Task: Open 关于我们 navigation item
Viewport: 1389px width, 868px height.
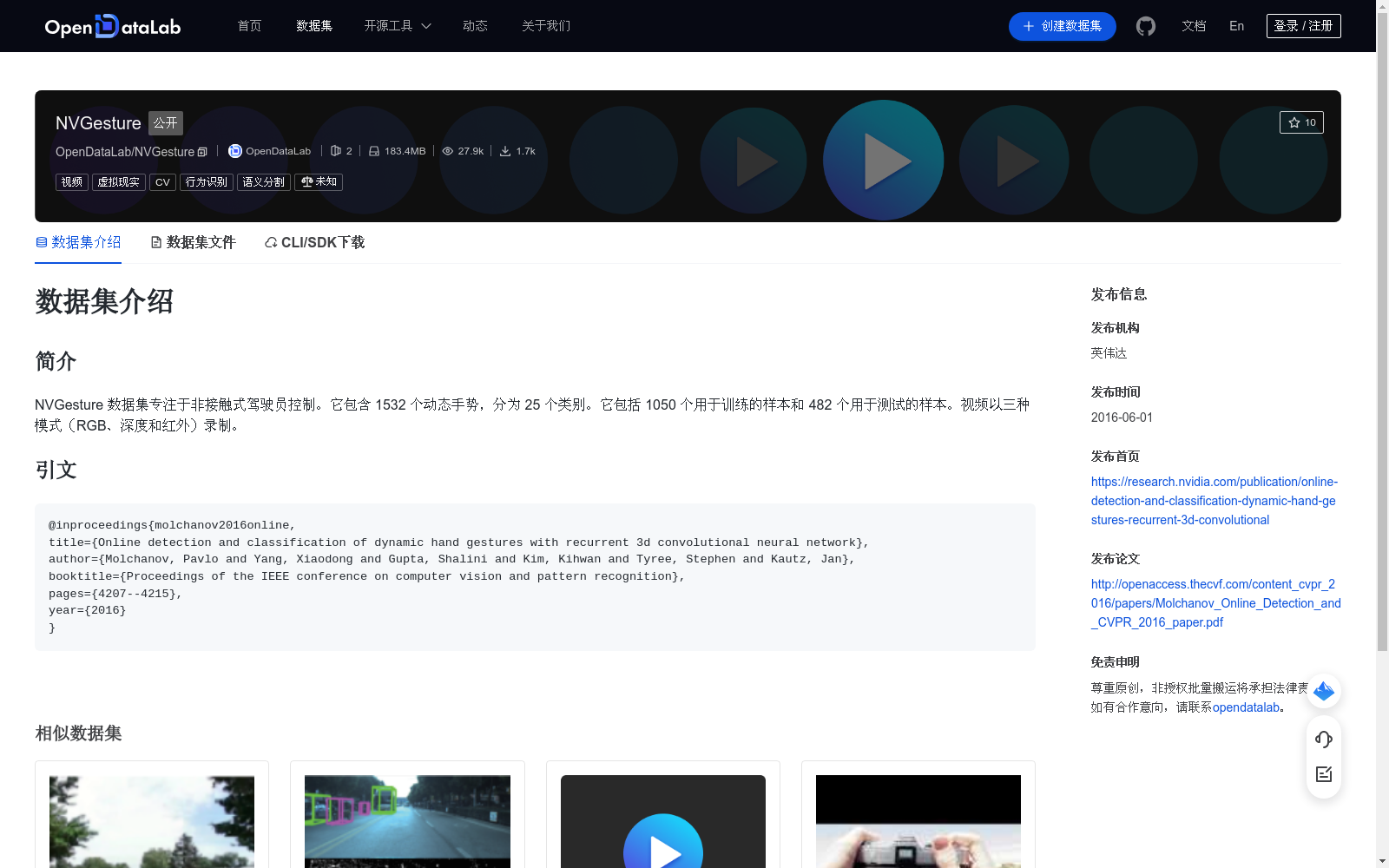Action: click(546, 26)
